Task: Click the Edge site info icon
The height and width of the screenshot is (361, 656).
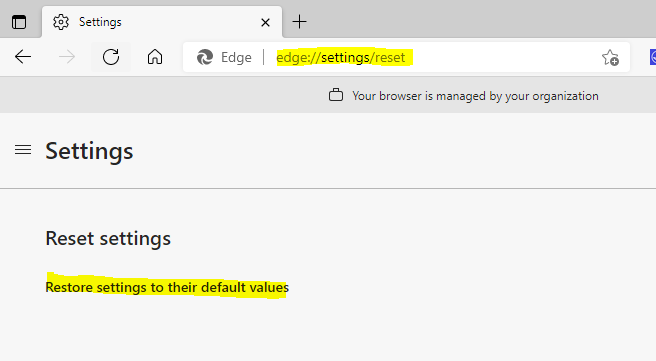Action: (x=205, y=57)
